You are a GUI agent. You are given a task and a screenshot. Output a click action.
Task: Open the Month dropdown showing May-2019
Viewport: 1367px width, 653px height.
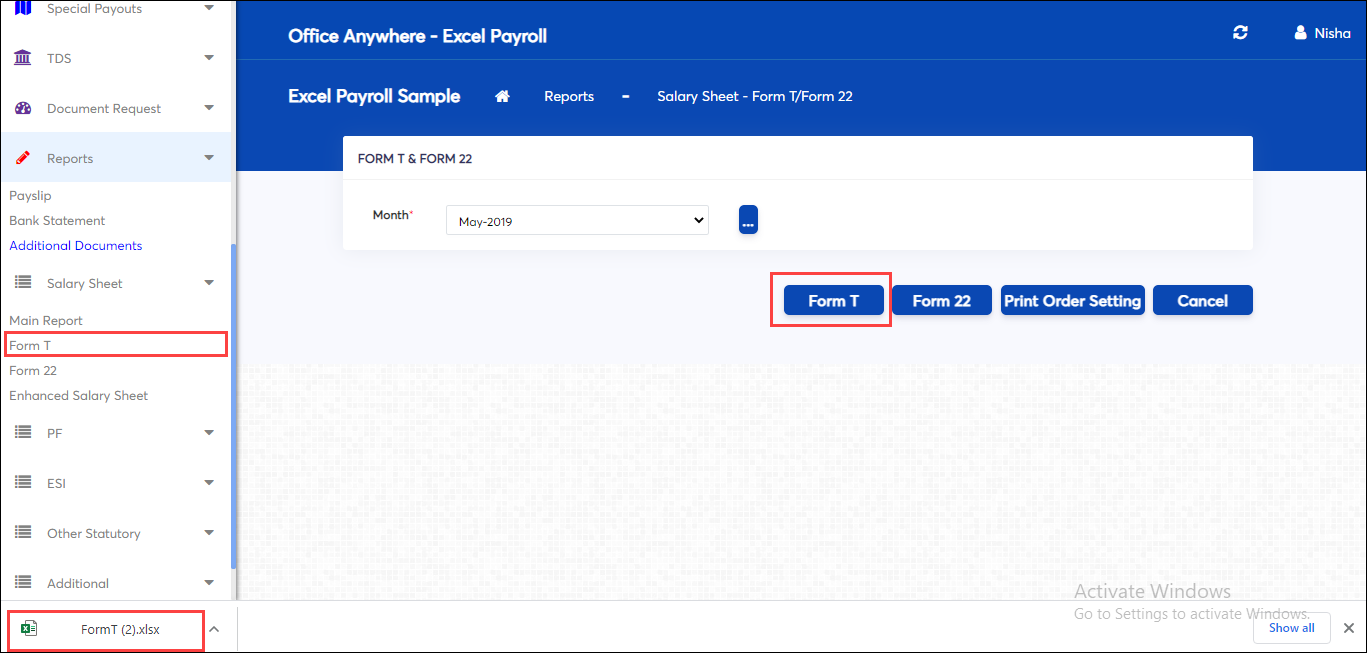click(577, 221)
